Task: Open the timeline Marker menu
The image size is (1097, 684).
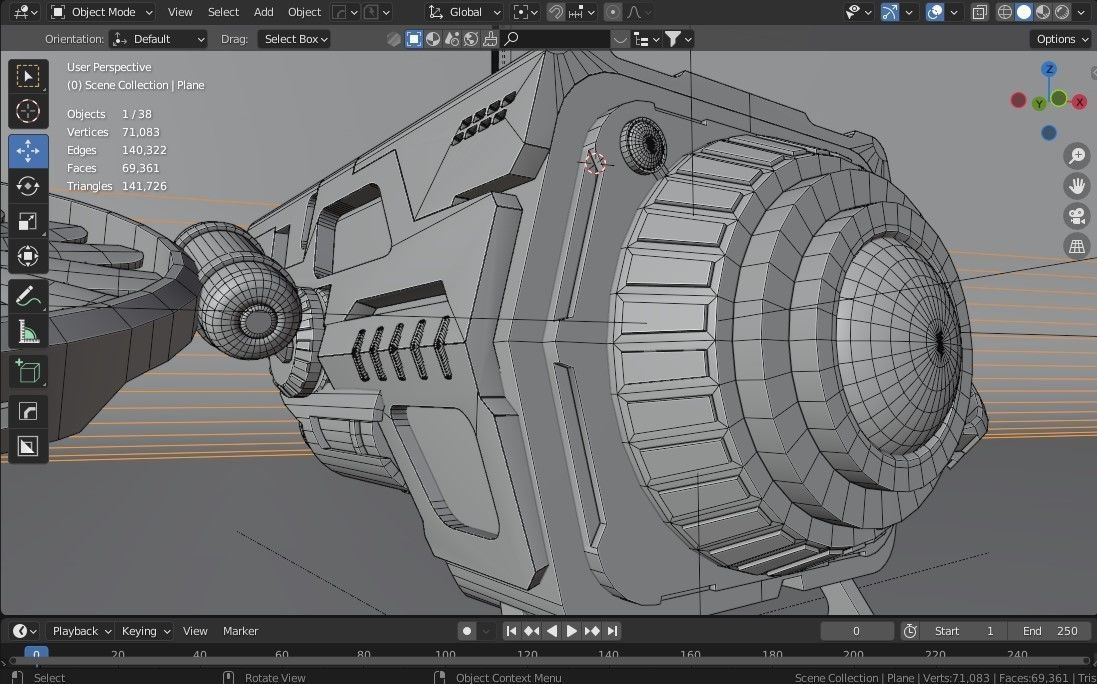Action: tap(241, 631)
